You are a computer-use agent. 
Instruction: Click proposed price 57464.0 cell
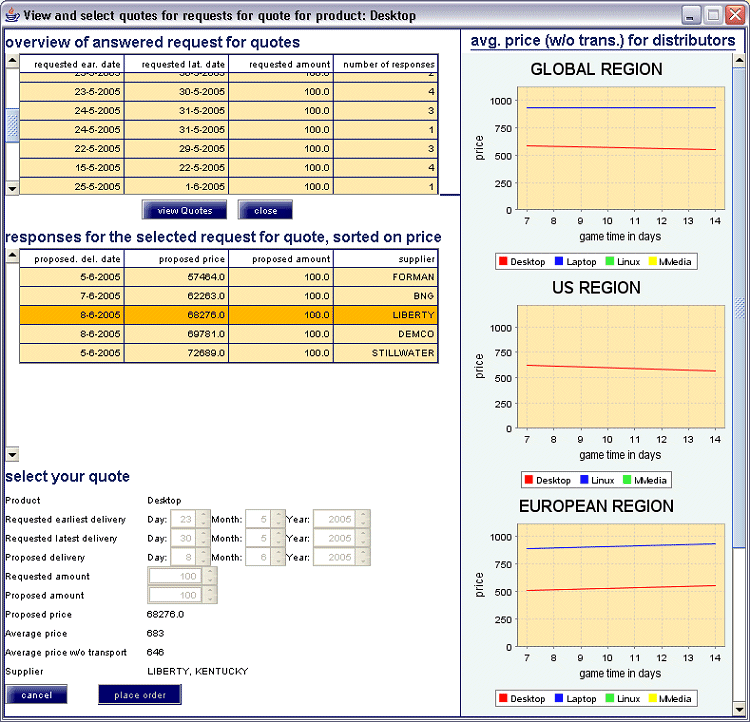tap(176, 277)
